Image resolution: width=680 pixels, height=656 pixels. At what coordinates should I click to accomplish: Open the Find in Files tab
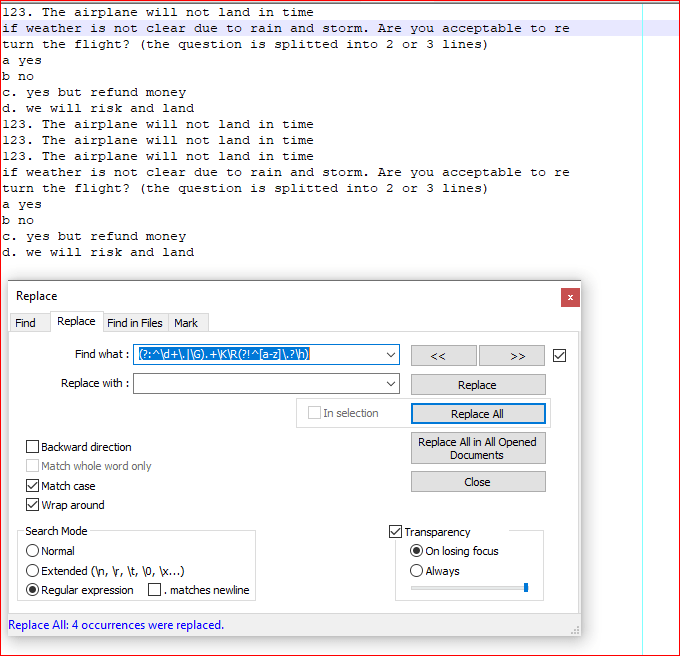[x=135, y=323]
